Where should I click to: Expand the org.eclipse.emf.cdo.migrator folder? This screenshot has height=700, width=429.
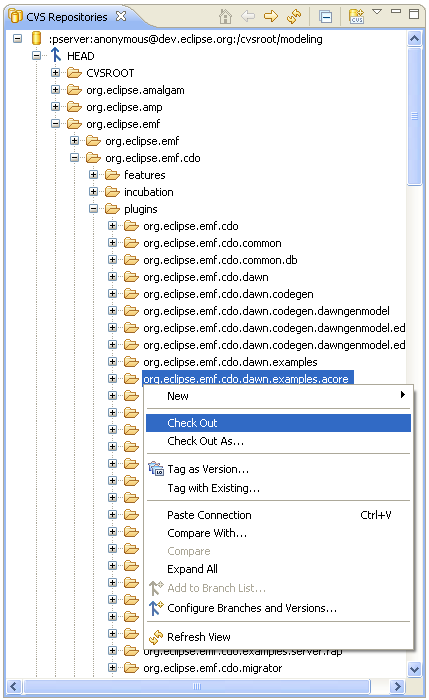112,667
